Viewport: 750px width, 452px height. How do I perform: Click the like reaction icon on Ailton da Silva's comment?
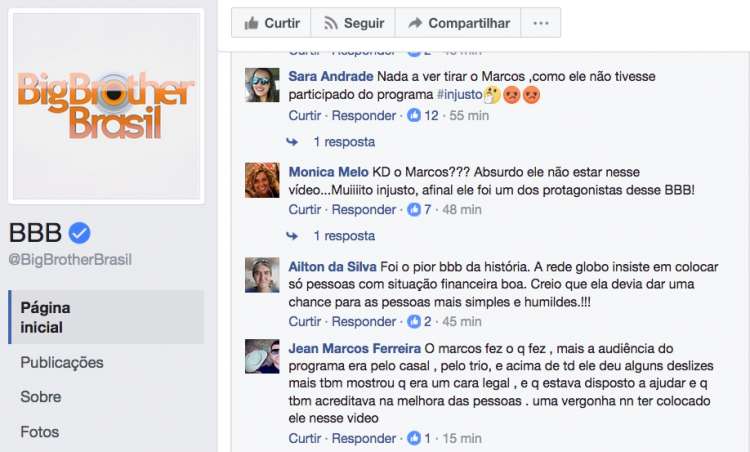(414, 321)
